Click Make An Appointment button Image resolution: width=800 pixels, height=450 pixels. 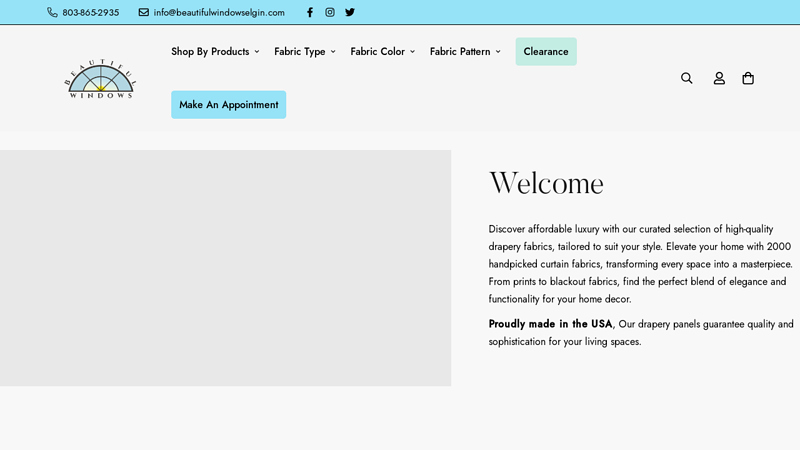tap(229, 105)
